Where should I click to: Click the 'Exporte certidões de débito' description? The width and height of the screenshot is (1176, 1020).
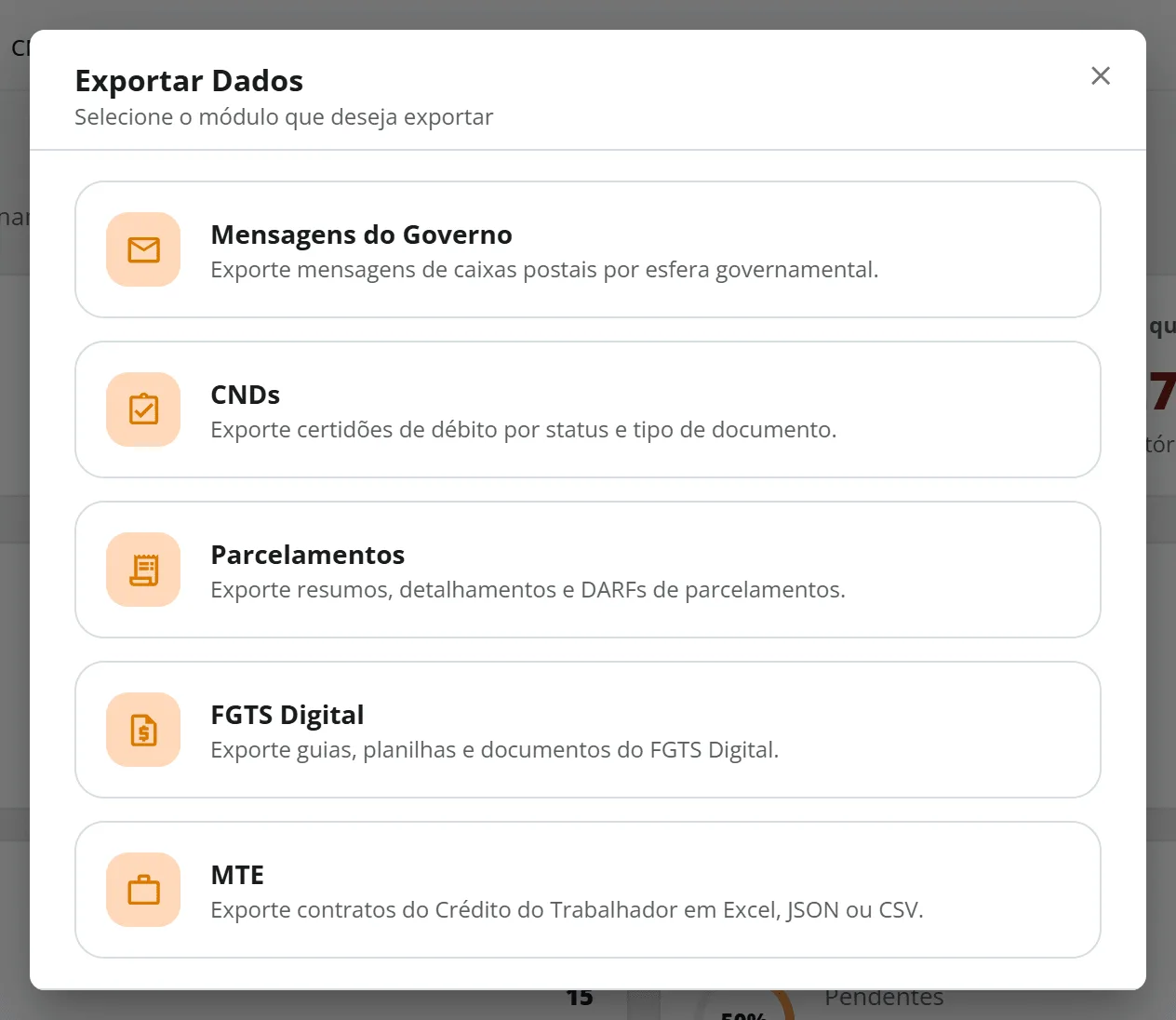point(524,430)
